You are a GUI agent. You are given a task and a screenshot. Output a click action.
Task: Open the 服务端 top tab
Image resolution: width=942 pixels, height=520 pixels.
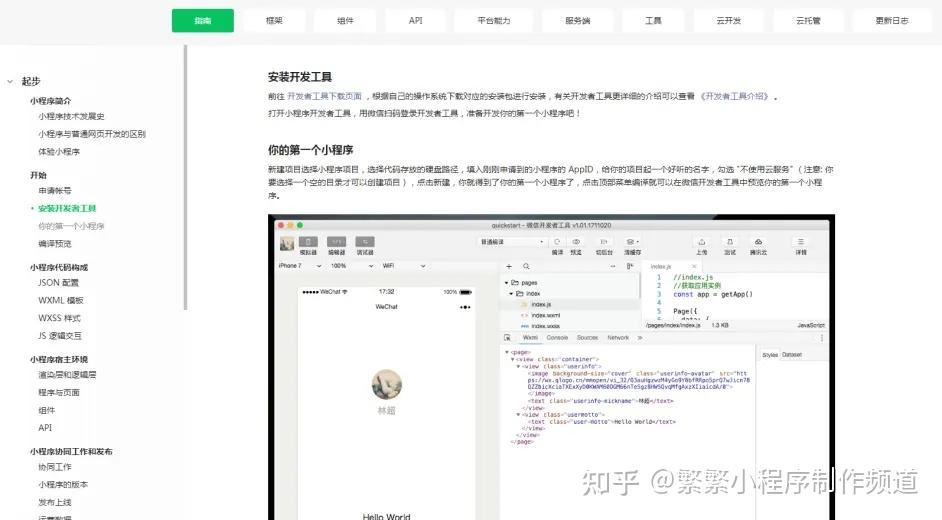pyautogui.click(x=577, y=20)
